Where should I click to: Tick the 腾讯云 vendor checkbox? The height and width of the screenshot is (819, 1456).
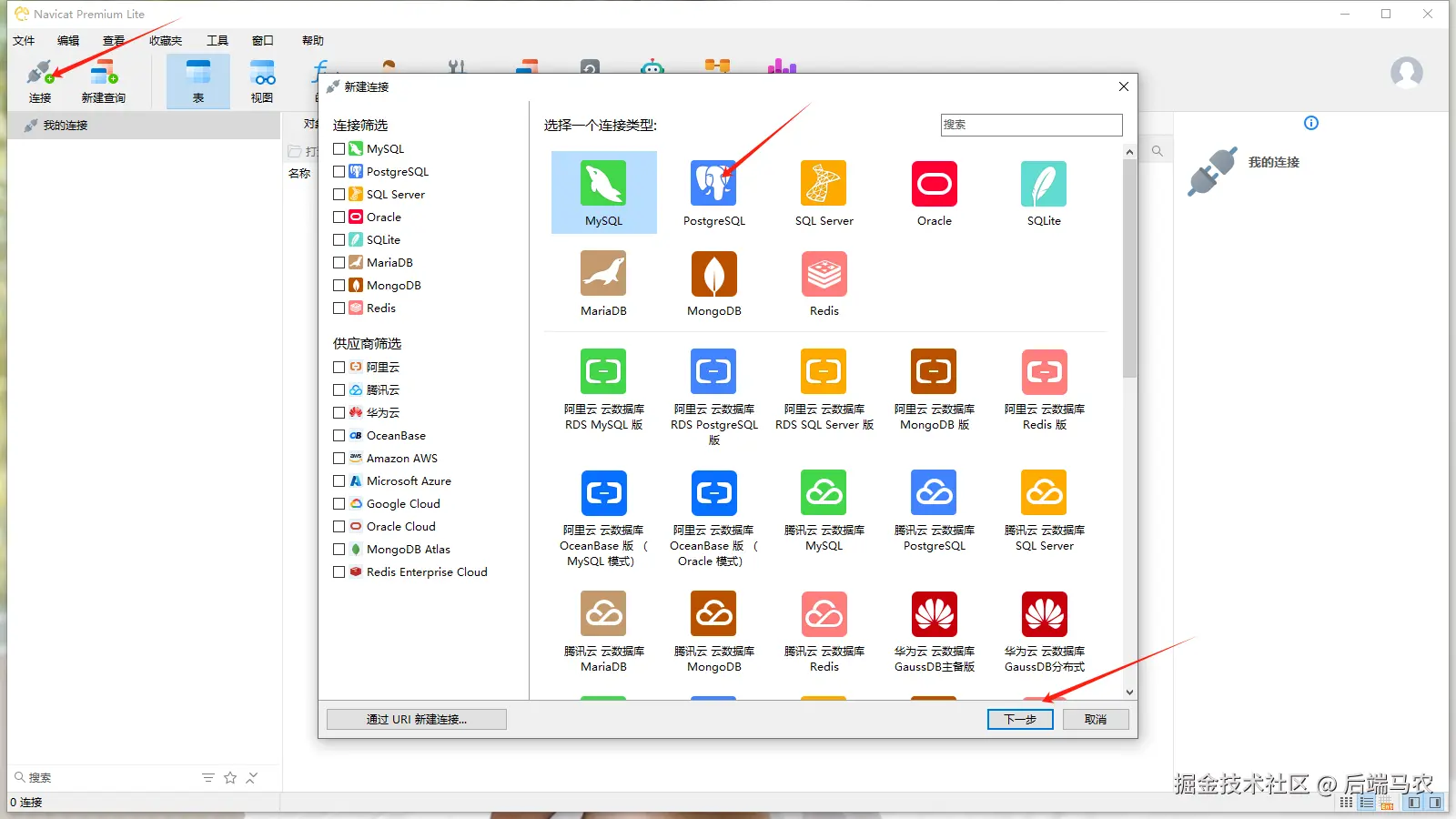point(339,389)
